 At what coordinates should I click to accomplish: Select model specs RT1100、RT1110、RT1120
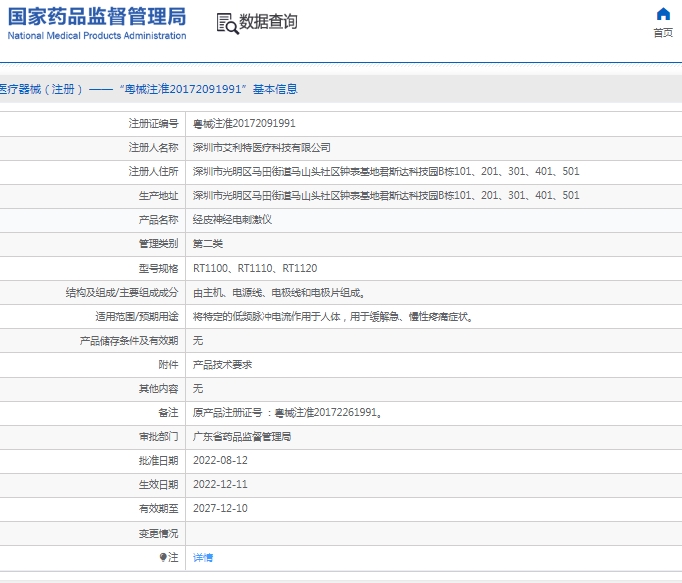tap(255, 268)
